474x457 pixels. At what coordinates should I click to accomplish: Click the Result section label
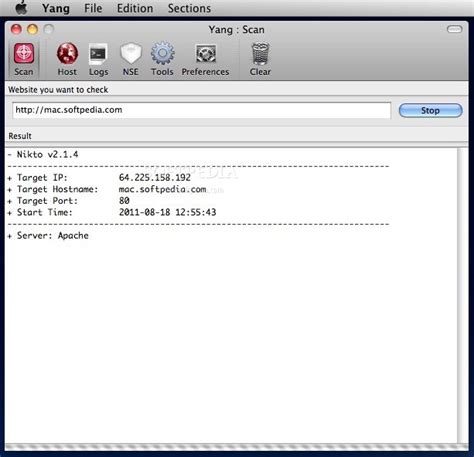20,136
